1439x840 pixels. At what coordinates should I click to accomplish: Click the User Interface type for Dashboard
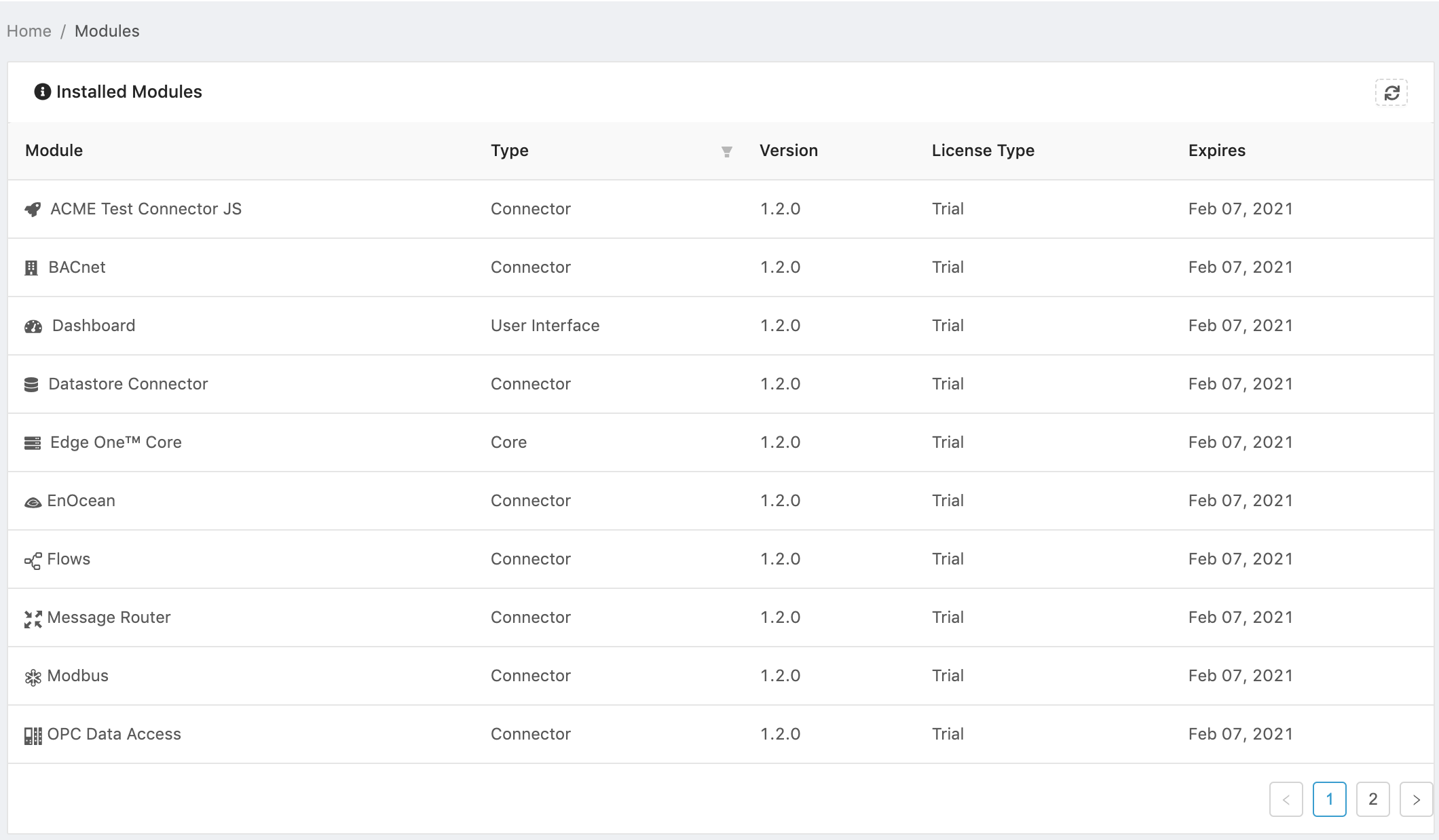[x=545, y=326]
